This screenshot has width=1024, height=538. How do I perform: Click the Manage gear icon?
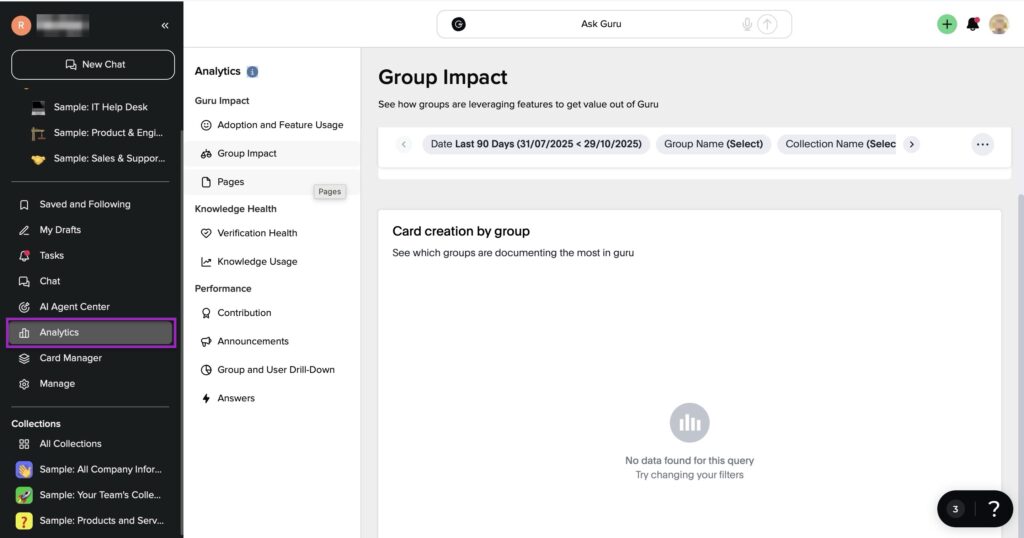pos(24,384)
